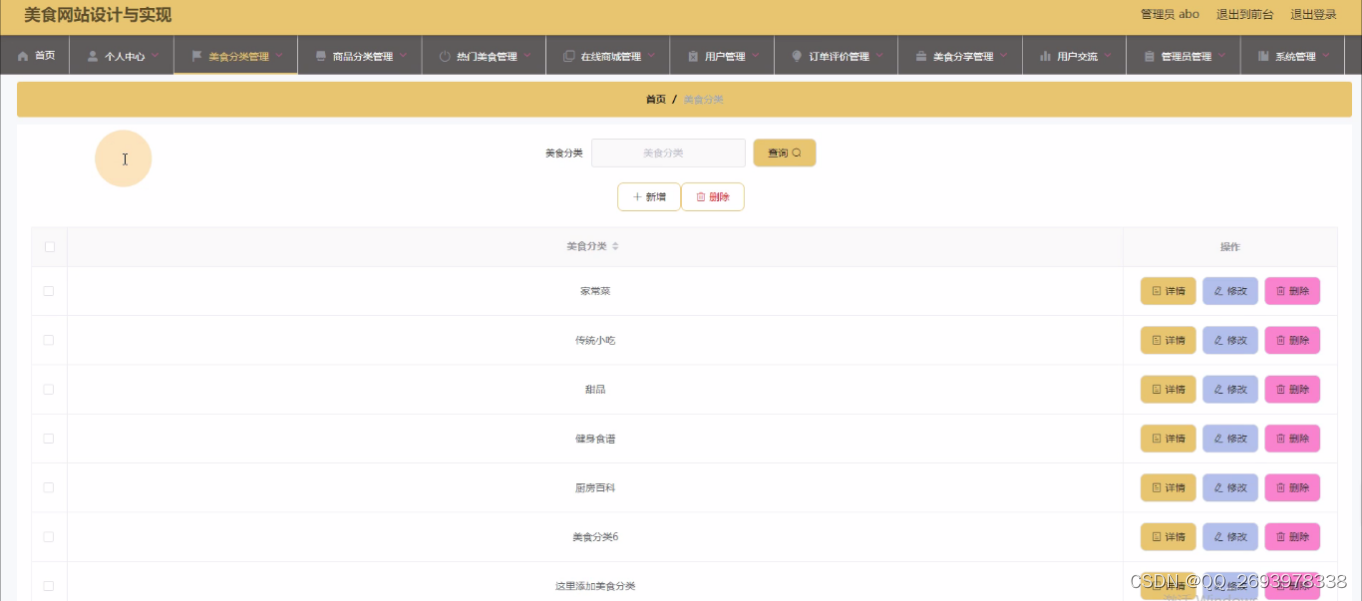Click the 家常菜 cell text
Viewport: 1362px width, 601px height.
click(595, 291)
